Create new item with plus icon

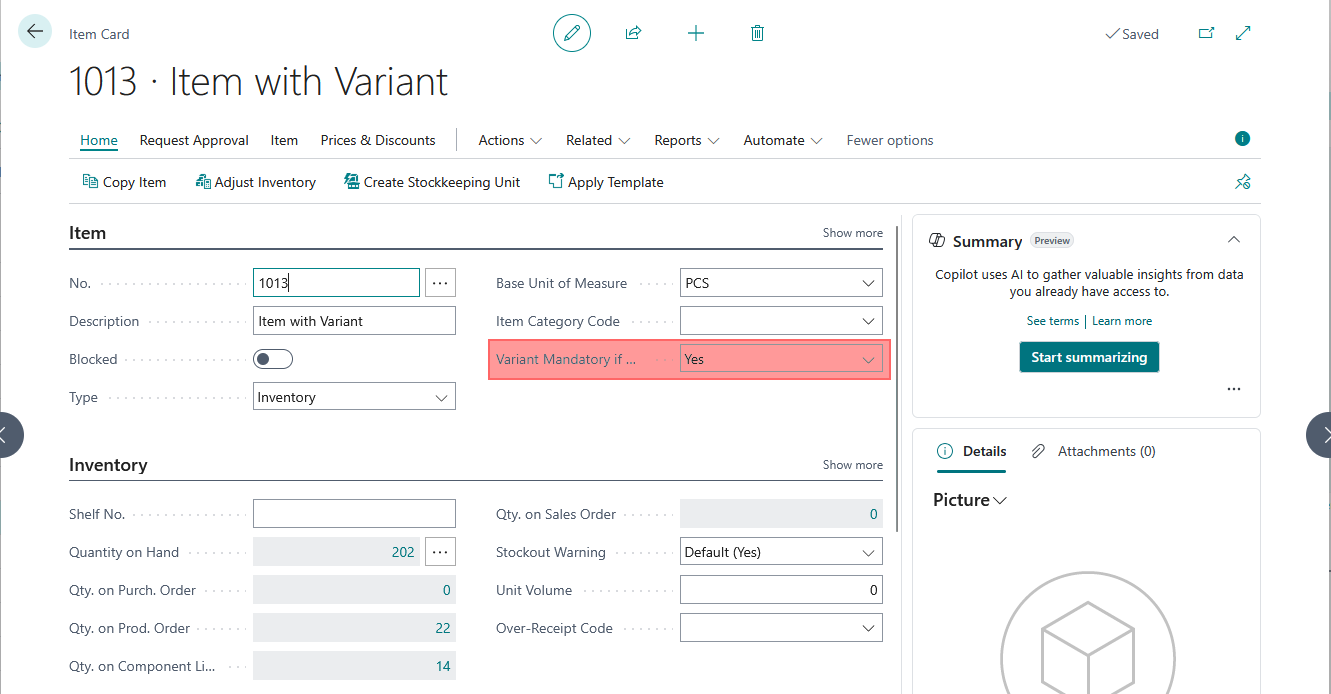(696, 33)
